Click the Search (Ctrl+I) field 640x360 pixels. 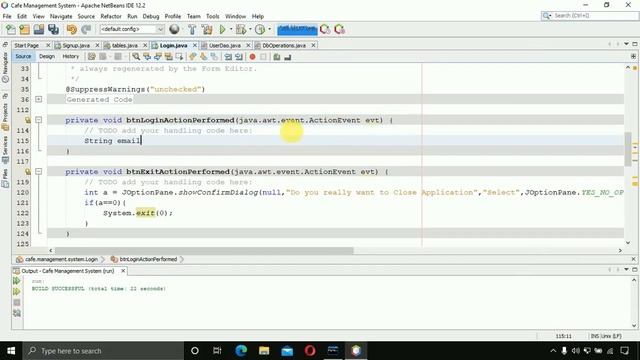click(590, 16)
